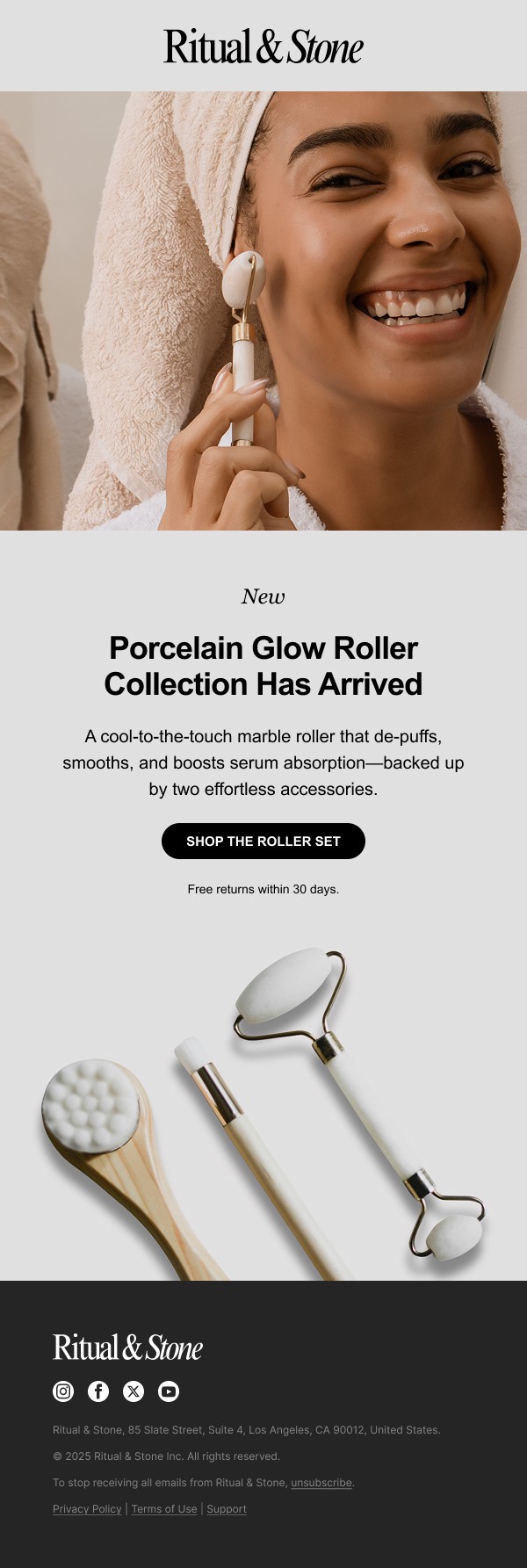The width and height of the screenshot is (527, 1568).
Task: Open the Facebook icon in footer
Action: pos(98,1391)
